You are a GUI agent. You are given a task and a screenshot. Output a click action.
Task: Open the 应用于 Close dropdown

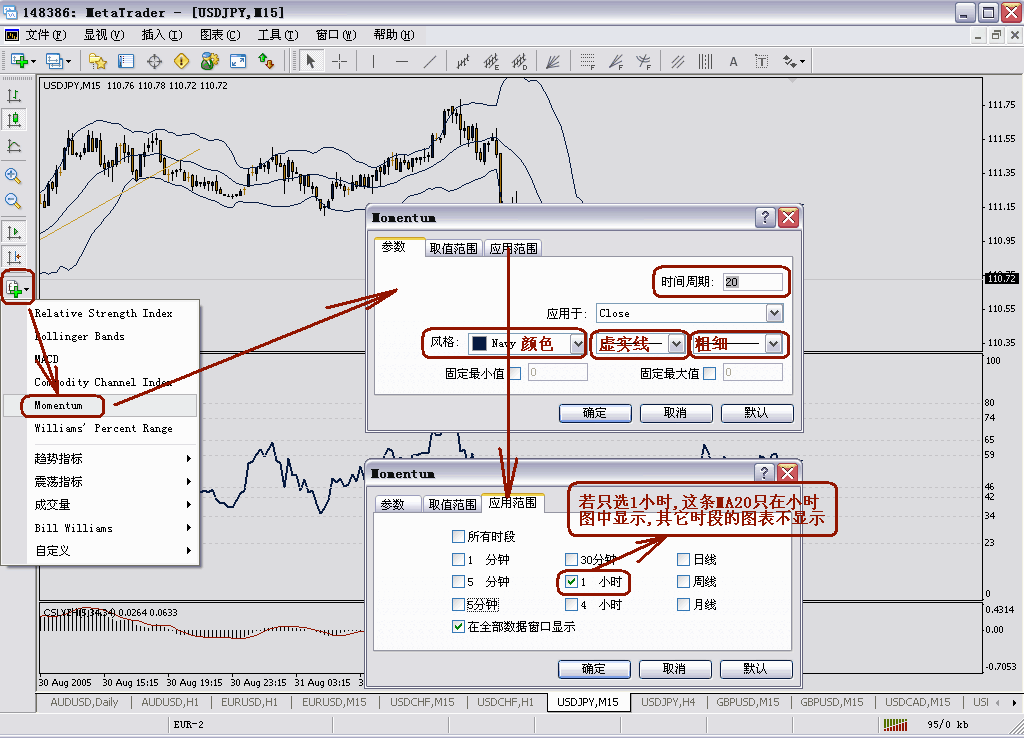775,313
